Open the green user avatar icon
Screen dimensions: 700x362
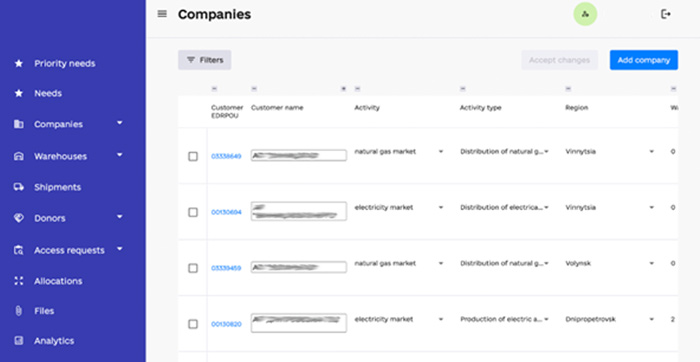click(x=585, y=14)
